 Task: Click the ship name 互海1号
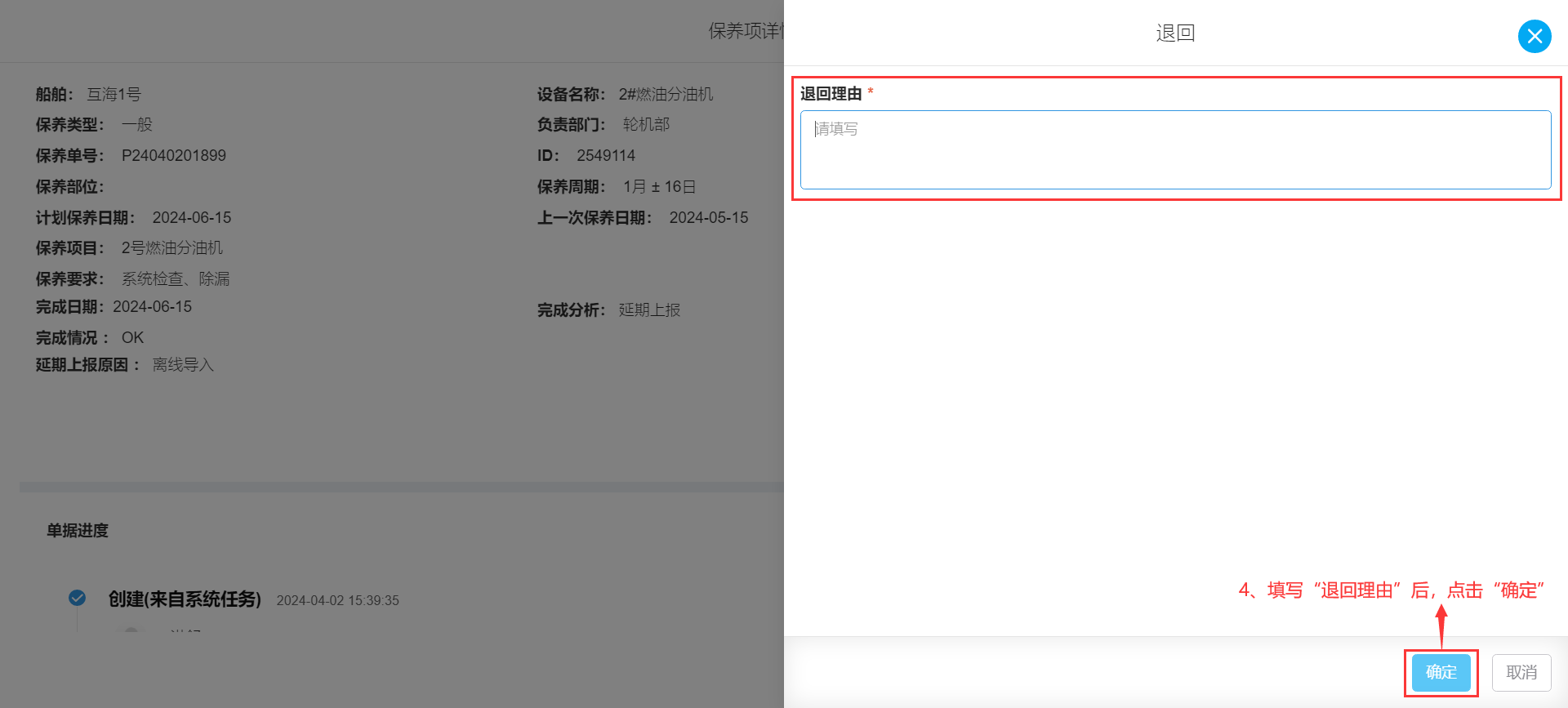coord(114,94)
